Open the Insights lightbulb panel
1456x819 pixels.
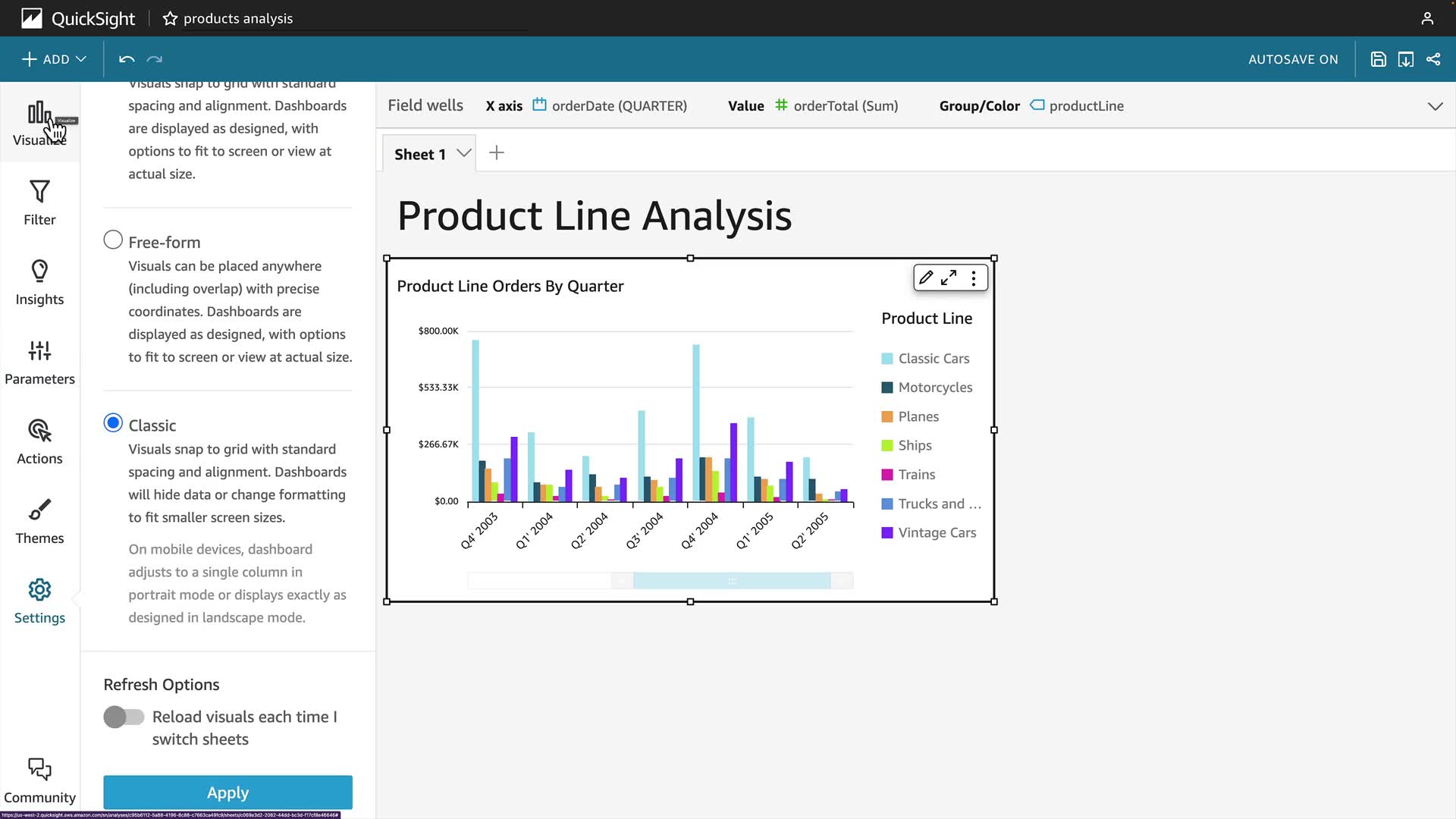pyautogui.click(x=39, y=282)
